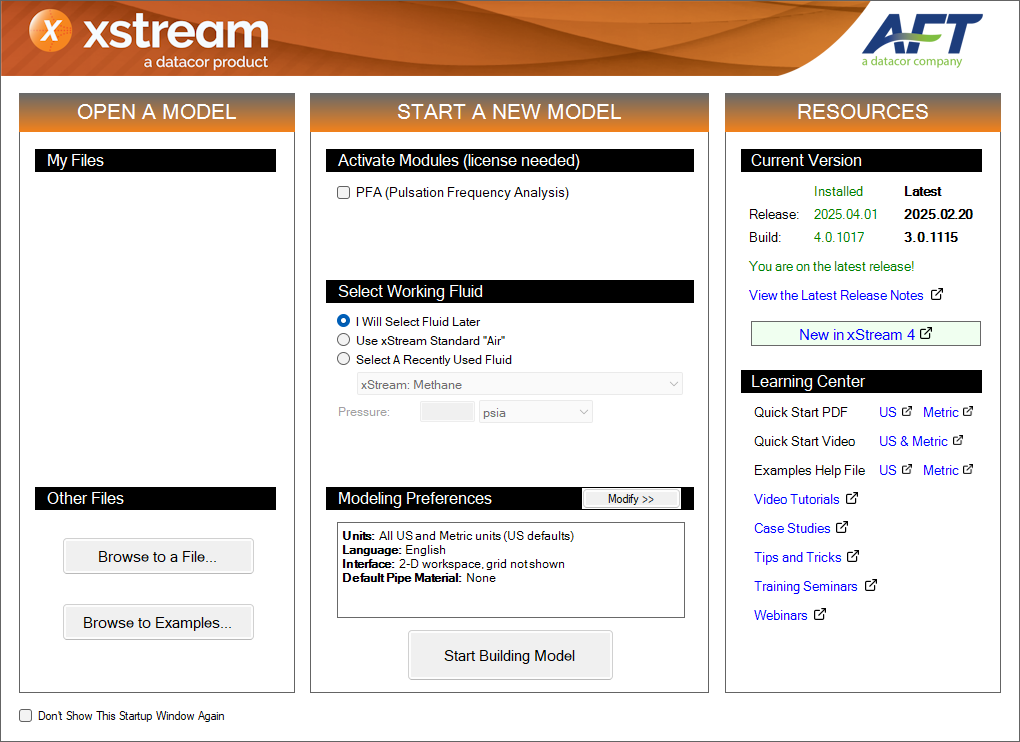Open Quick Start Video US & Metric link
The image size is (1020, 742).
tap(913, 441)
